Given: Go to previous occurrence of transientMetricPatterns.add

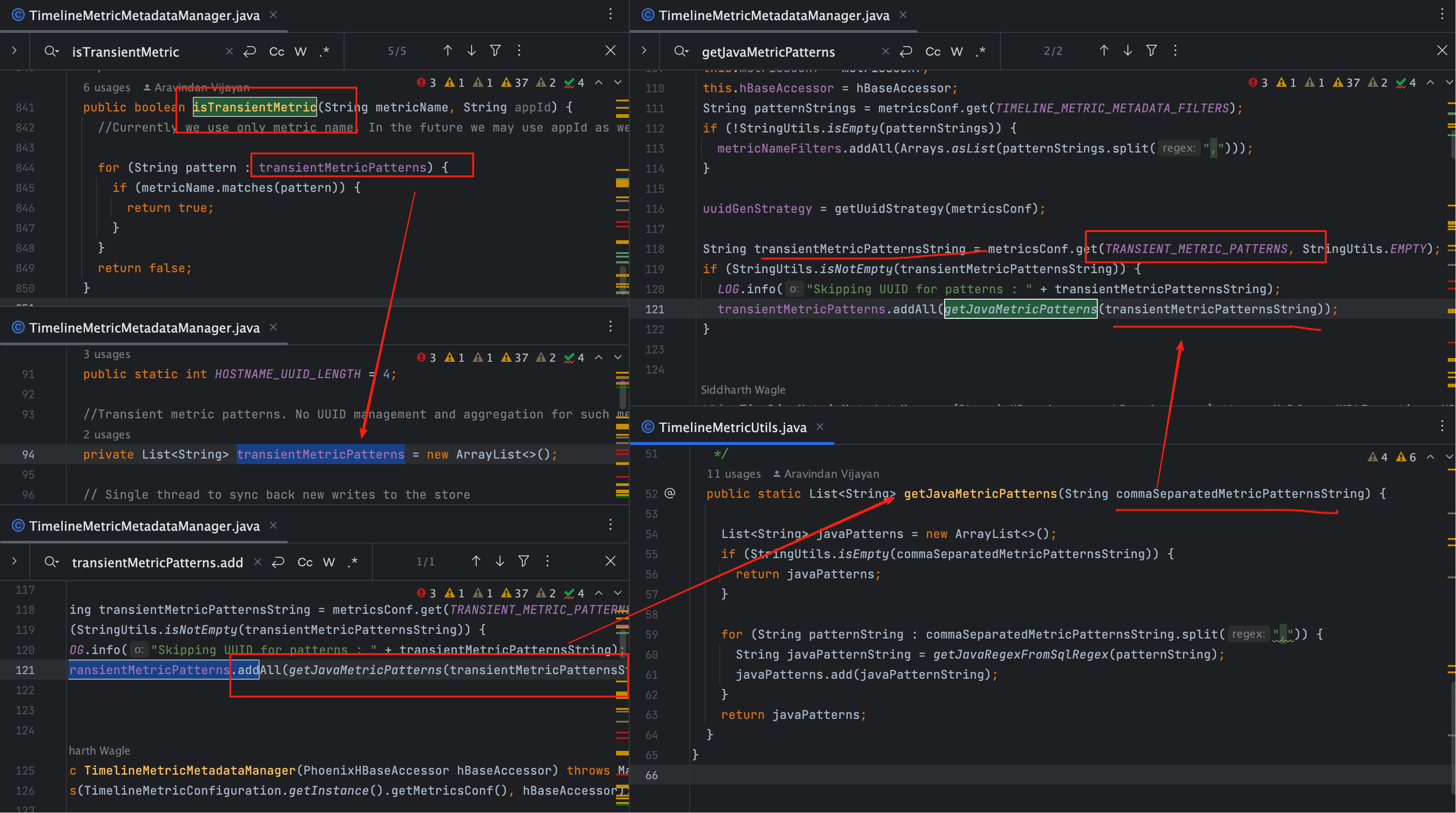Looking at the screenshot, I should (x=476, y=561).
